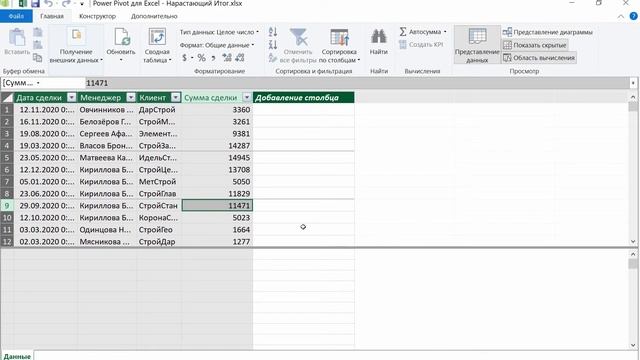The height and width of the screenshot is (360, 640).
Task: Select the cell with value 1277
Action: pyautogui.click(x=217, y=242)
